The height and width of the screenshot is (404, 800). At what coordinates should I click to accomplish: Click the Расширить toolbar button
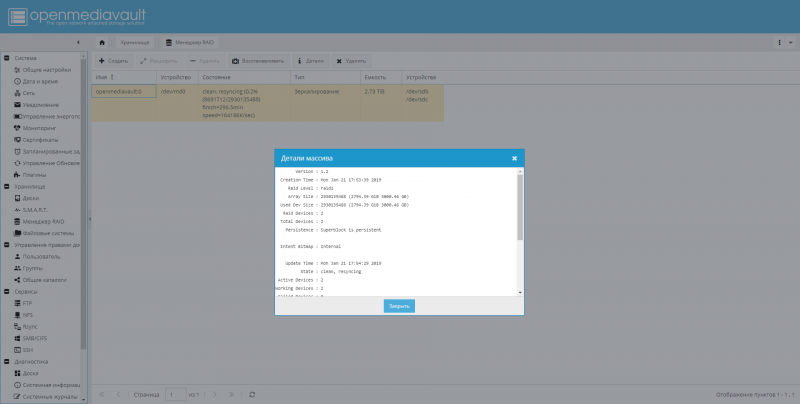(x=159, y=61)
